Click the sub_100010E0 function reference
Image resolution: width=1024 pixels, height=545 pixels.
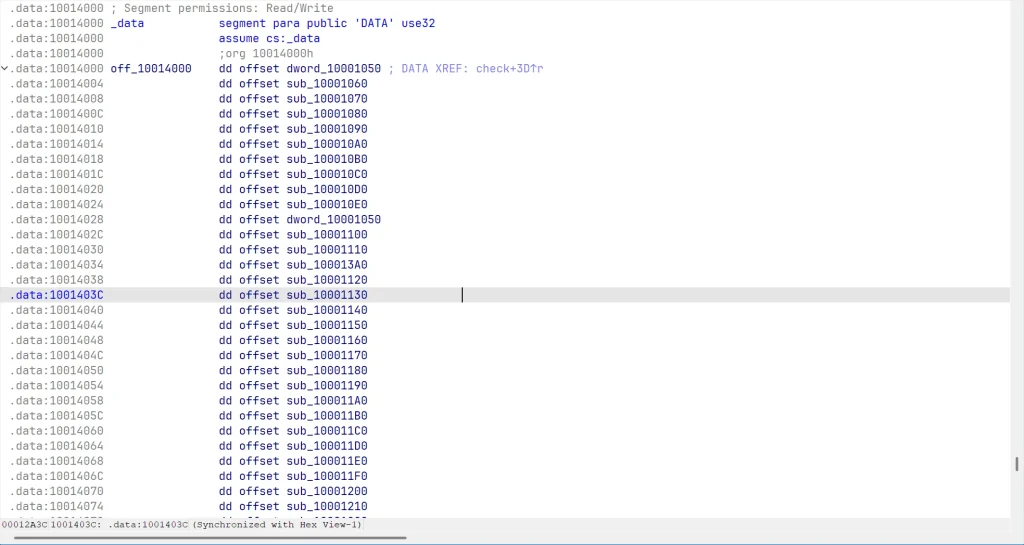click(x=327, y=204)
